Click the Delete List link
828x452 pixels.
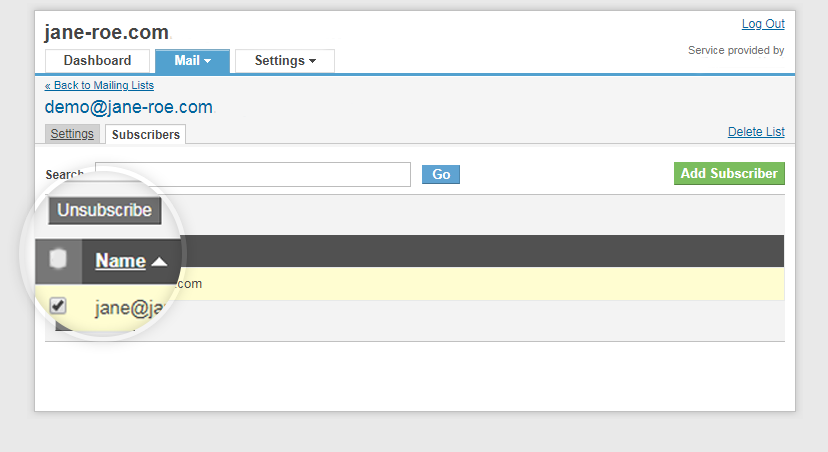click(x=756, y=132)
